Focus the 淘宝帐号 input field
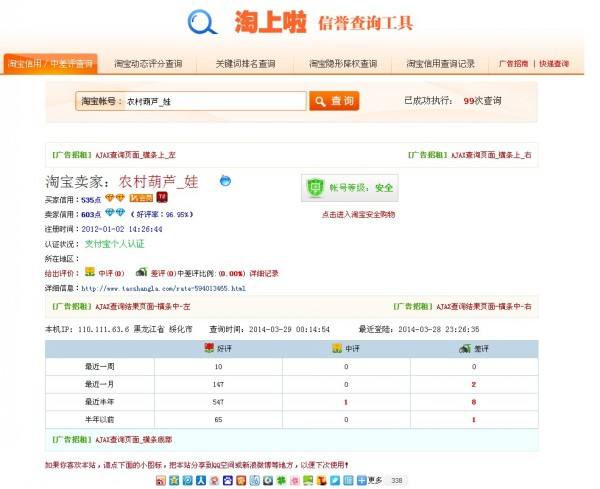 pyautogui.click(x=215, y=101)
